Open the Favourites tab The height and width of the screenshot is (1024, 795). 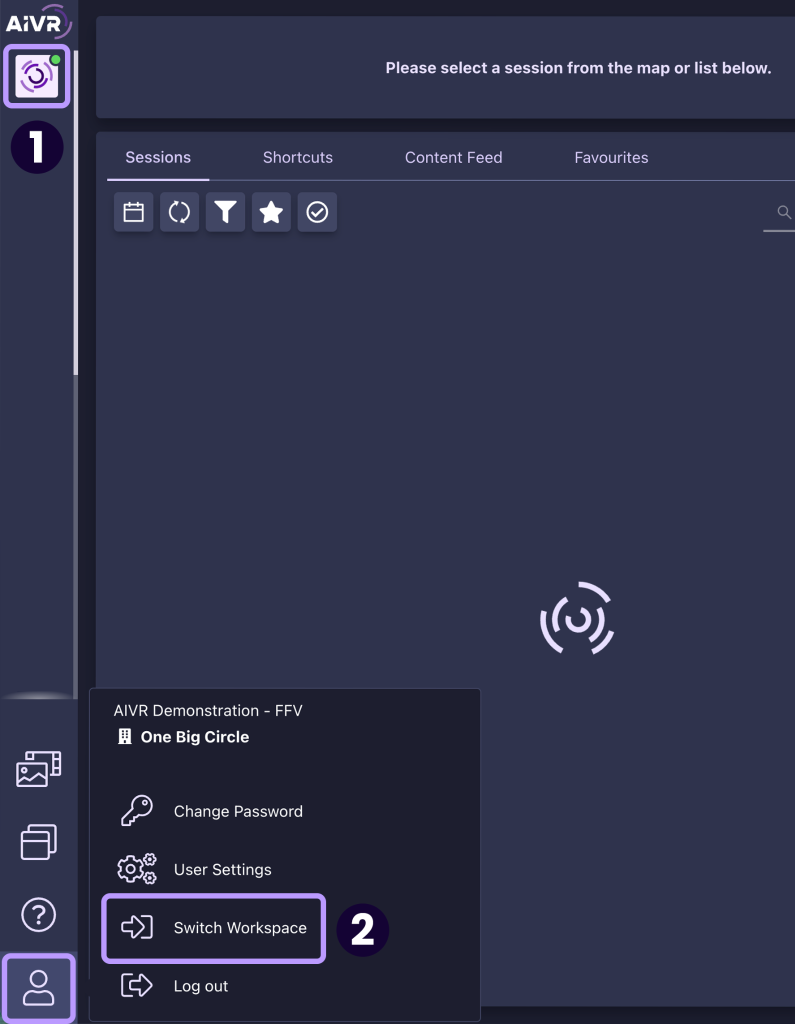pyautogui.click(x=611, y=157)
